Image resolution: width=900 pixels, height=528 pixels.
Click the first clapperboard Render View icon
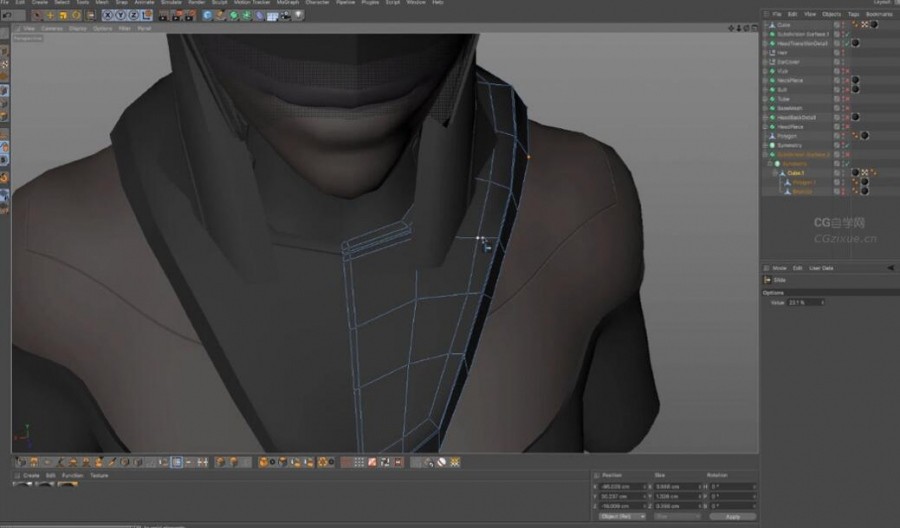point(164,15)
